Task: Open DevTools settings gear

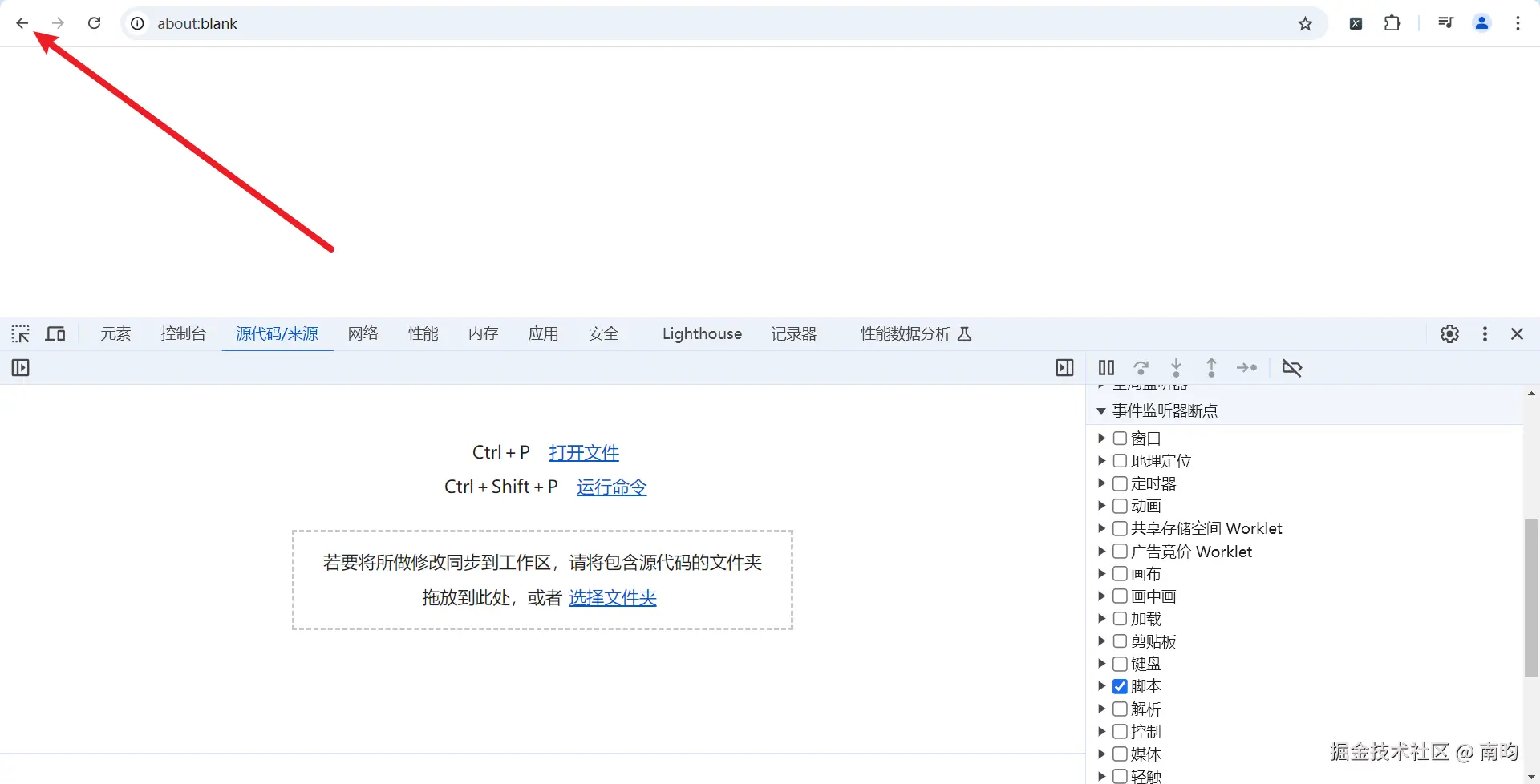Action: tap(1449, 333)
